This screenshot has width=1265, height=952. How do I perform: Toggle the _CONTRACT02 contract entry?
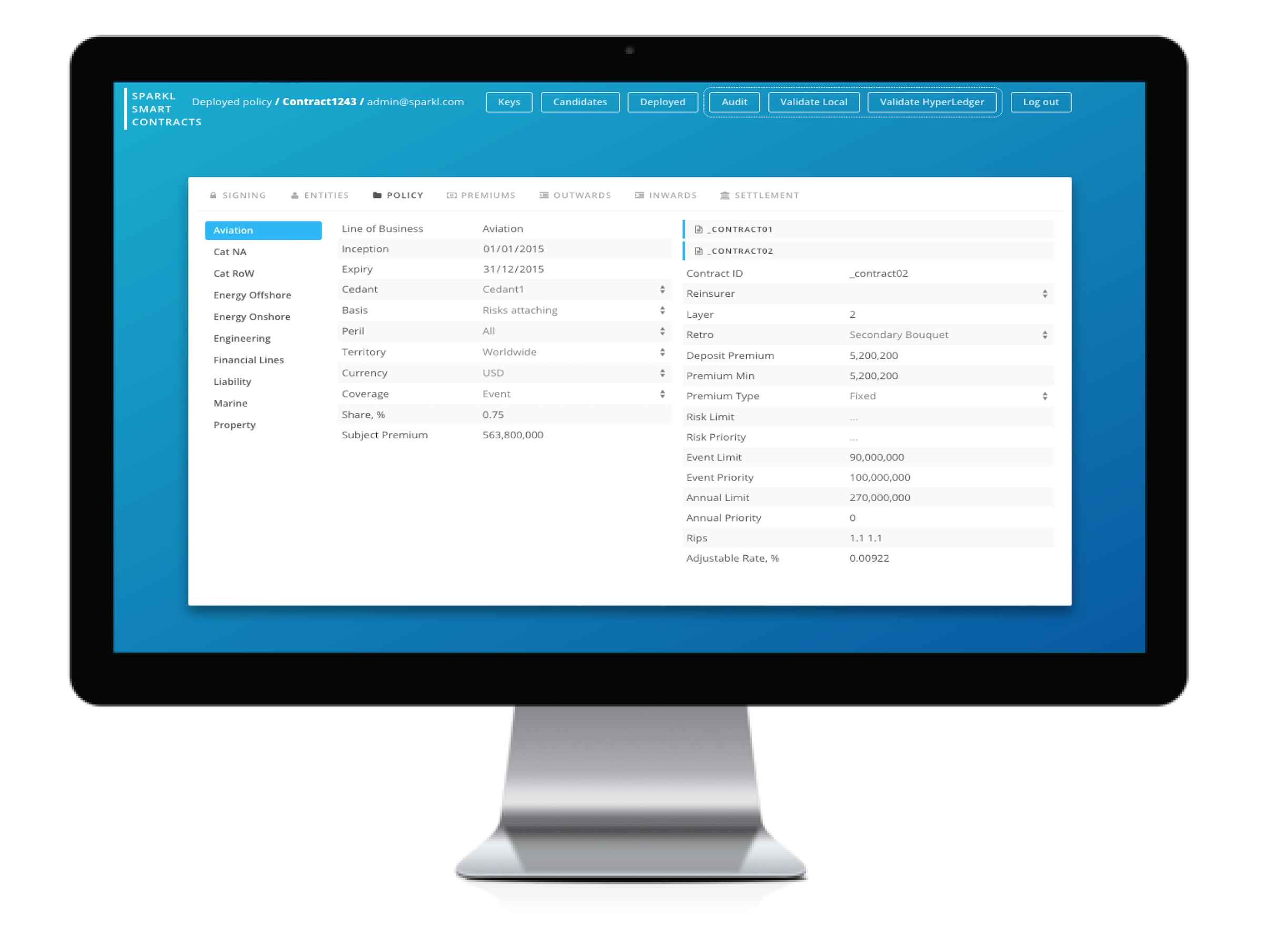738,250
